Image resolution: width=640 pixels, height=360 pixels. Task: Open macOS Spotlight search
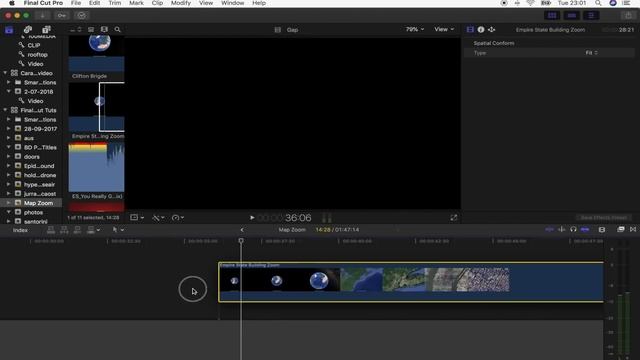[598, 3]
